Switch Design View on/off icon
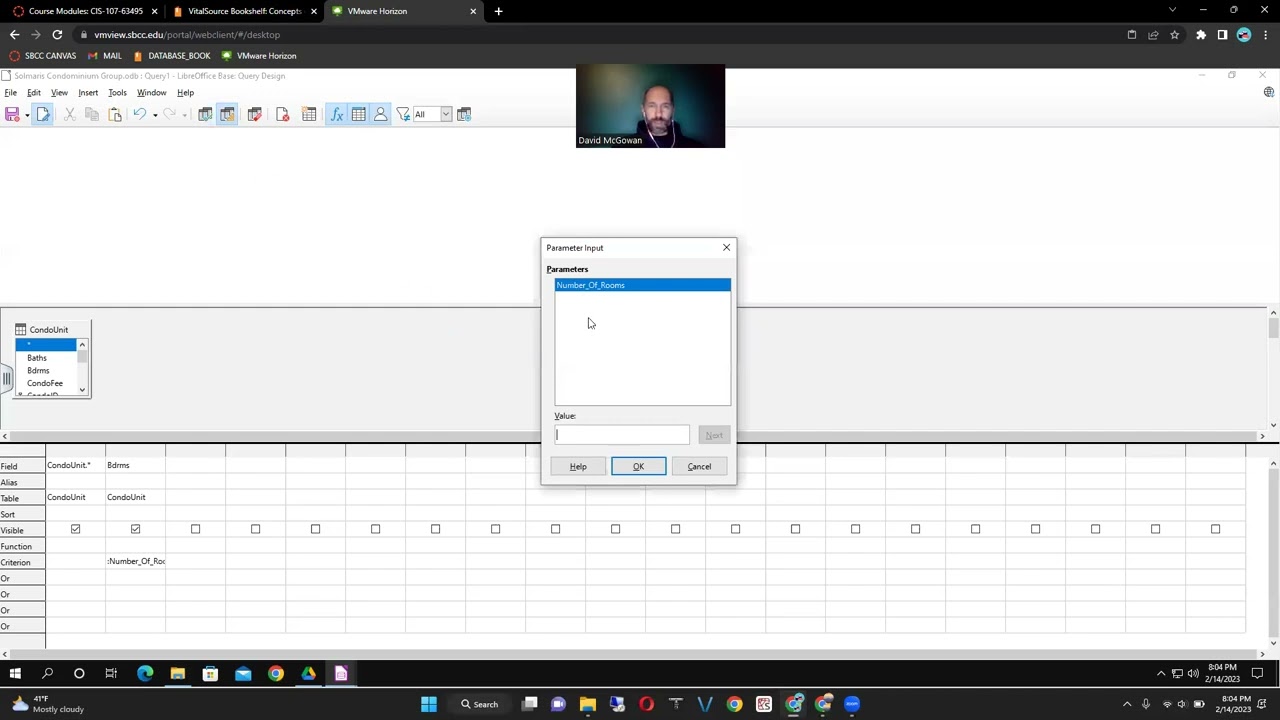The image size is (1280, 720). click(228, 115)
